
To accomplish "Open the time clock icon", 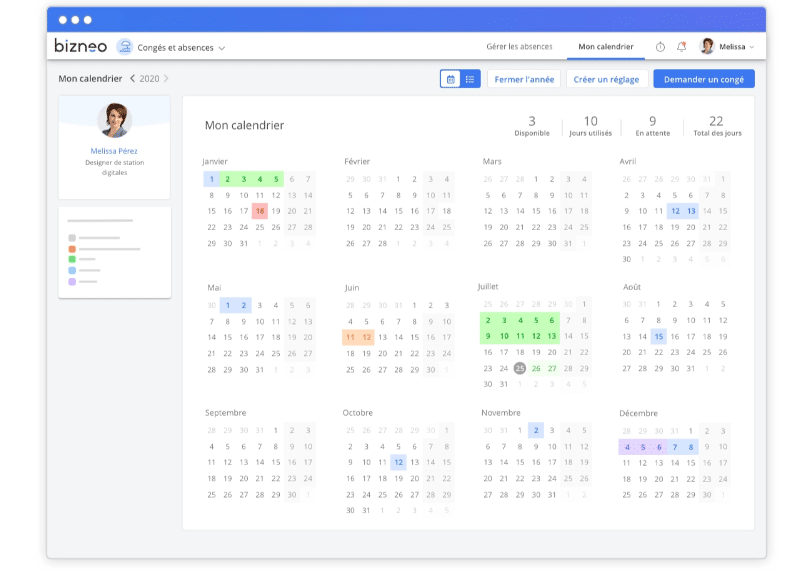I will (x=660, y=47).
